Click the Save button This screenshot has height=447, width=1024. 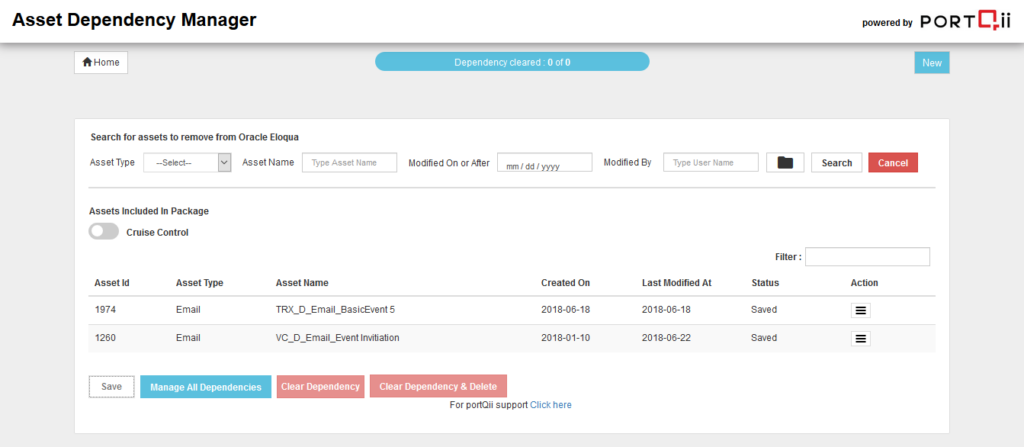point(111,387)
